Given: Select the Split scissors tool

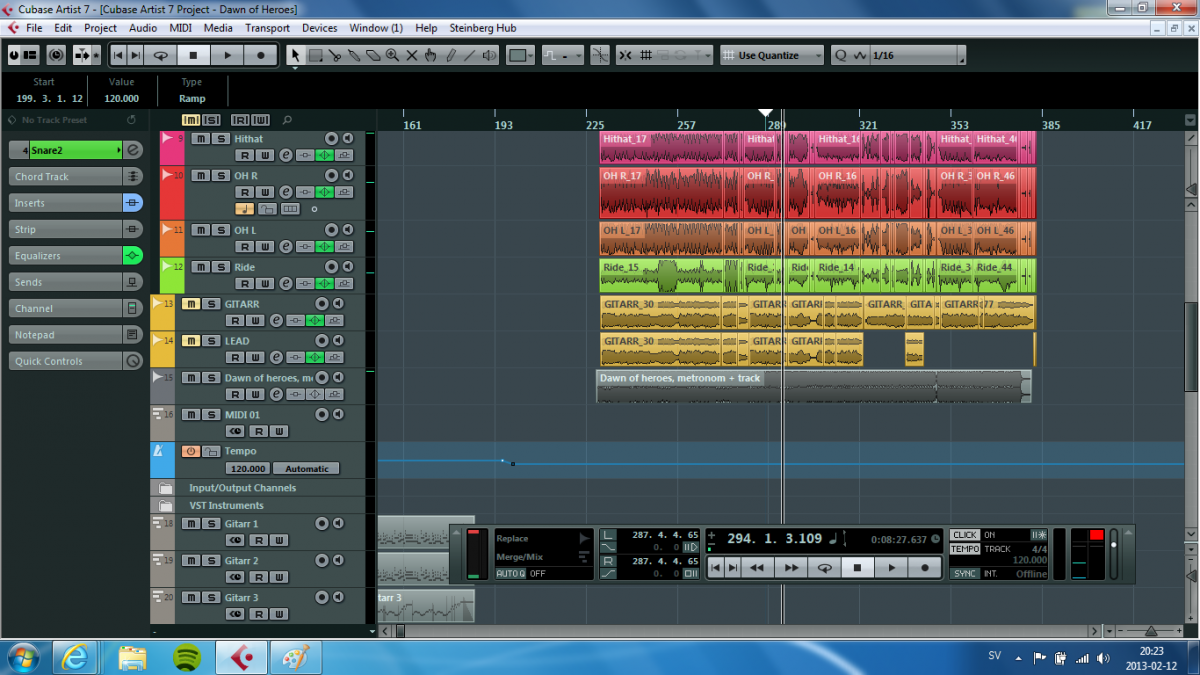Looking at the screenshot, I should pos(335,55).
